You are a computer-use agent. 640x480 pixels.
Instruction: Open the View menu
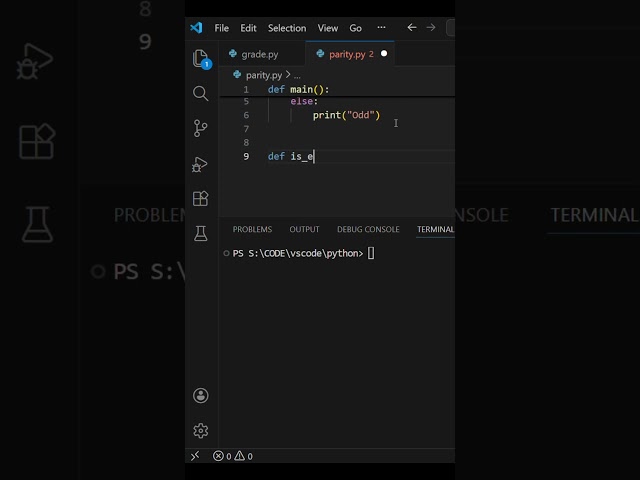click(x=328, y=28)
